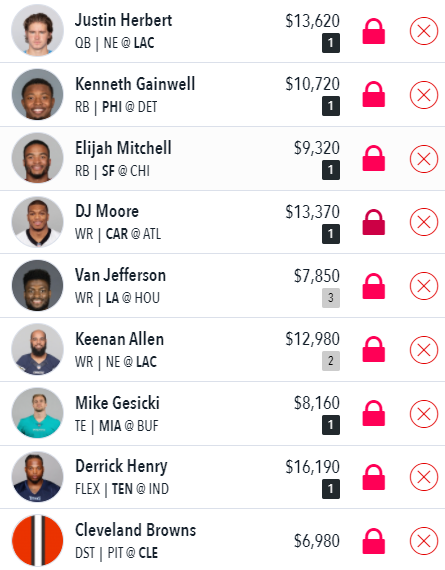Remove Elijah Mitchell from the roster
The image size is (445, 570).
point(424,159)
